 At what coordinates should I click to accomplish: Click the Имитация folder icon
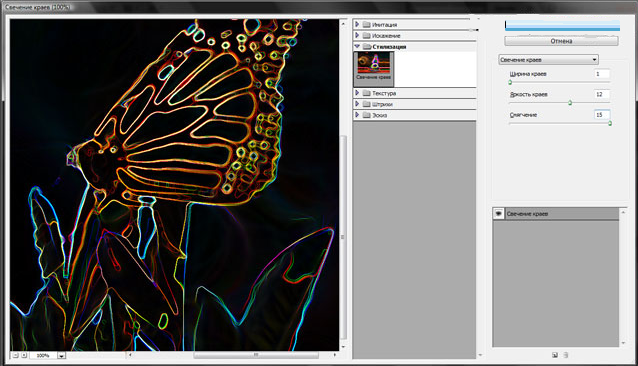[x=366, y=24]
